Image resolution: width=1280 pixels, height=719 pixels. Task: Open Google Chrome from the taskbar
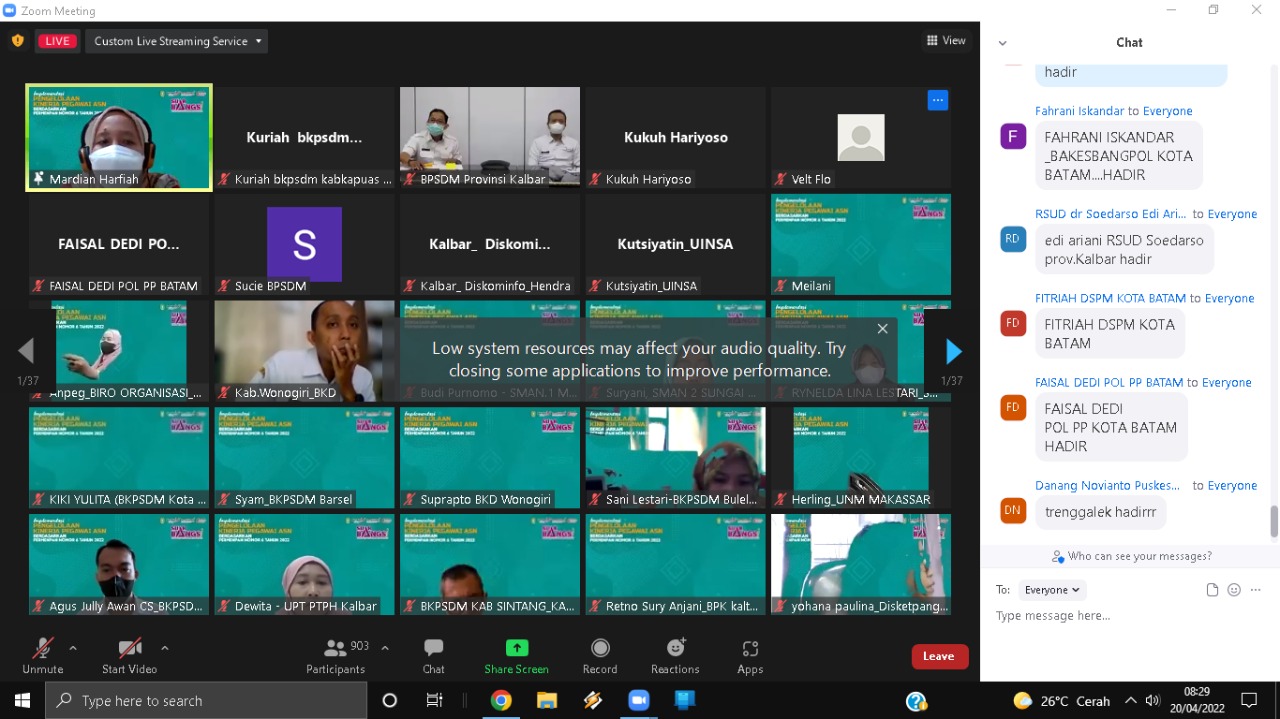tap(501, 700)
